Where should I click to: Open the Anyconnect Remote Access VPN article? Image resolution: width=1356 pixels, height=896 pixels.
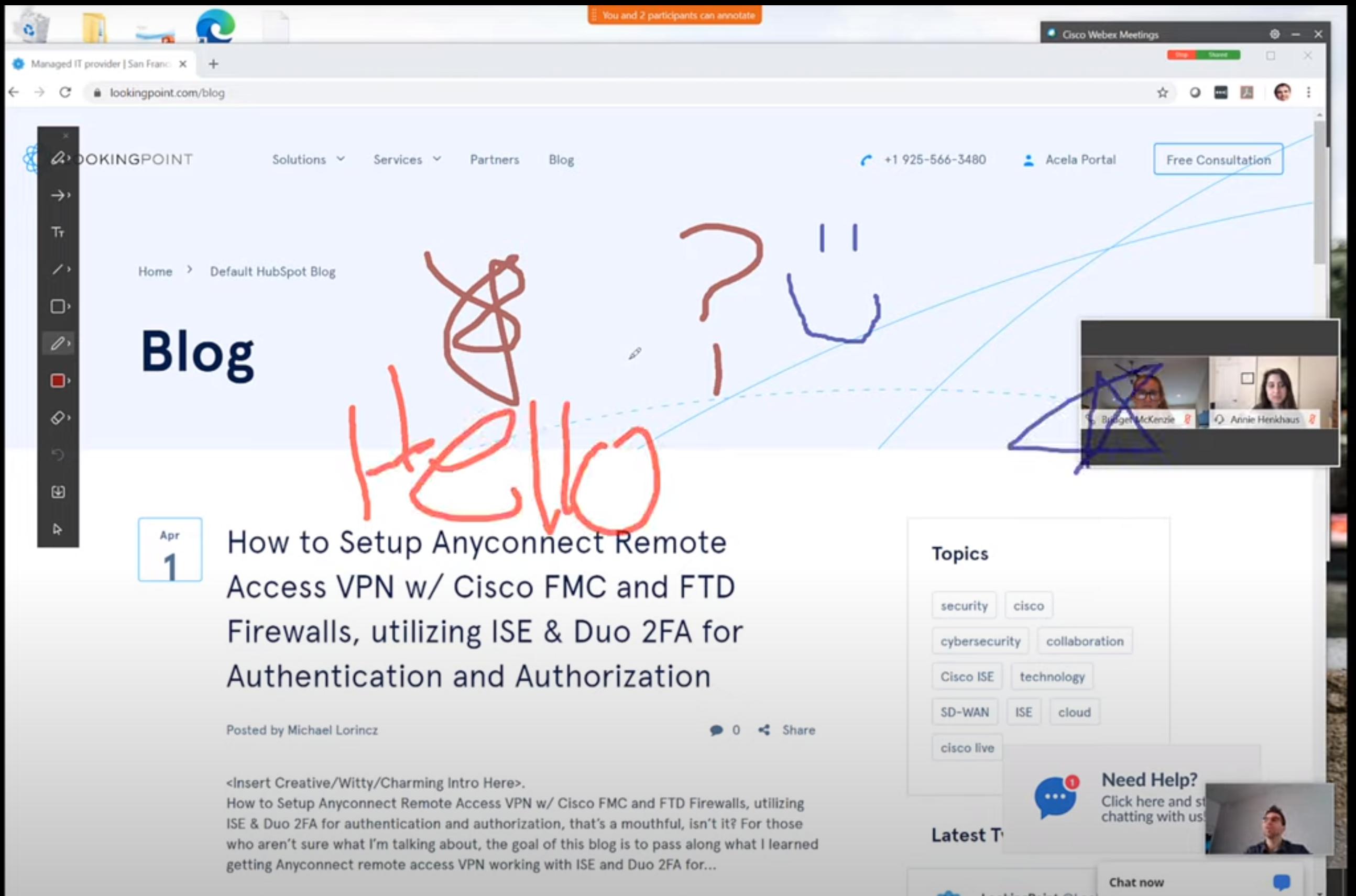coord(484,609)
